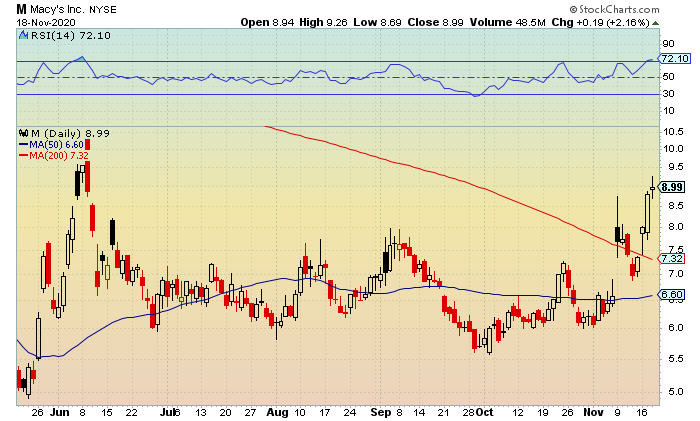Click the green up-triangle beside Chg

pyautogui.click(x=655, y=23)
